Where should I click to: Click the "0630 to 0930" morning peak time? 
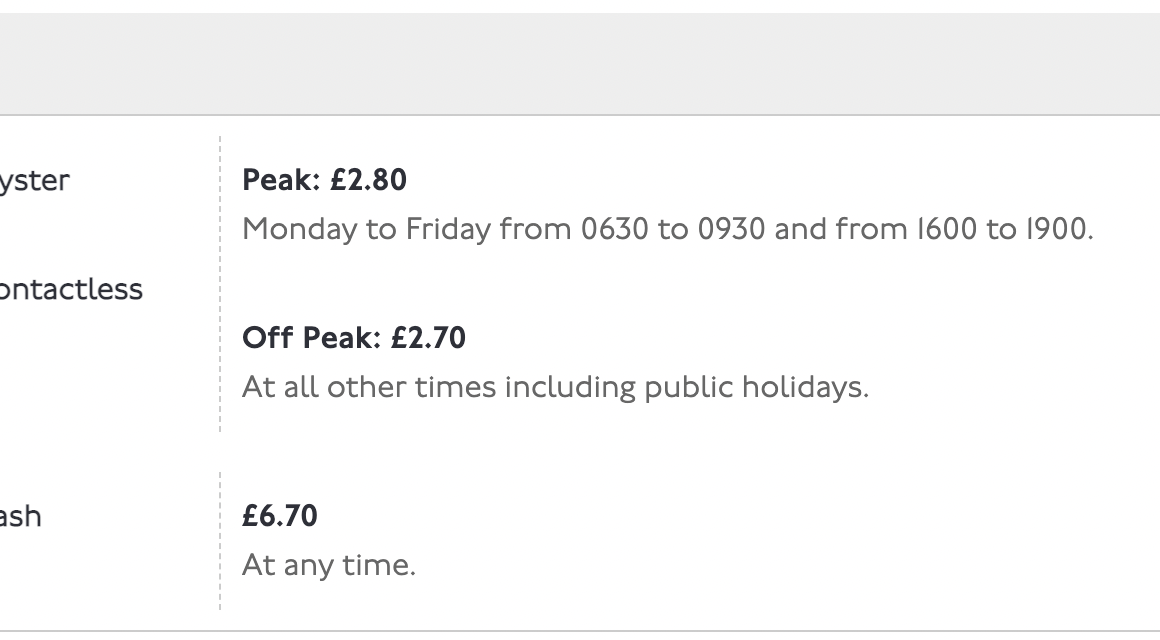(673, 230)
